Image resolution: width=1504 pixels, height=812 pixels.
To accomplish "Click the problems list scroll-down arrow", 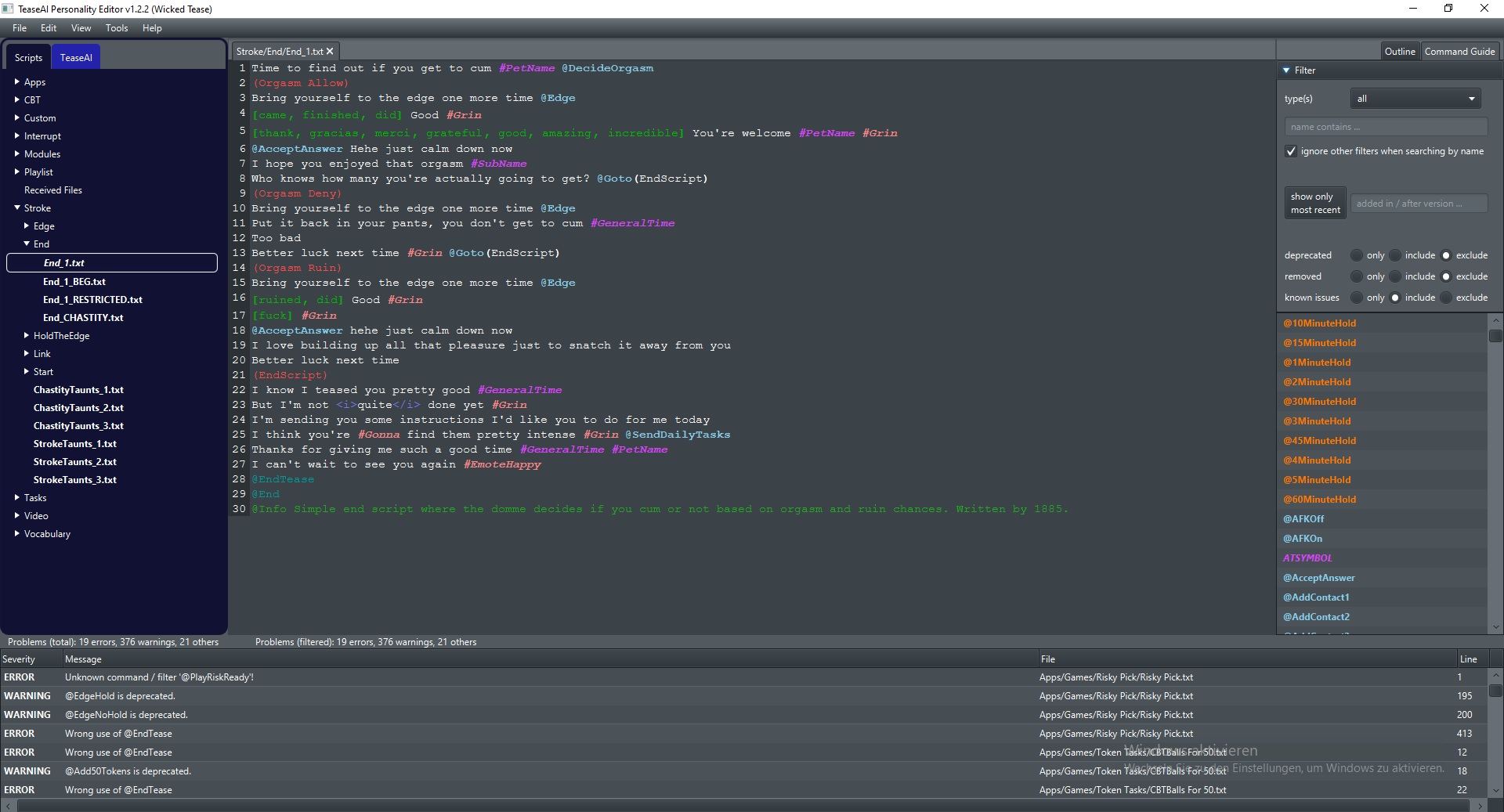I will point(1495,790).
